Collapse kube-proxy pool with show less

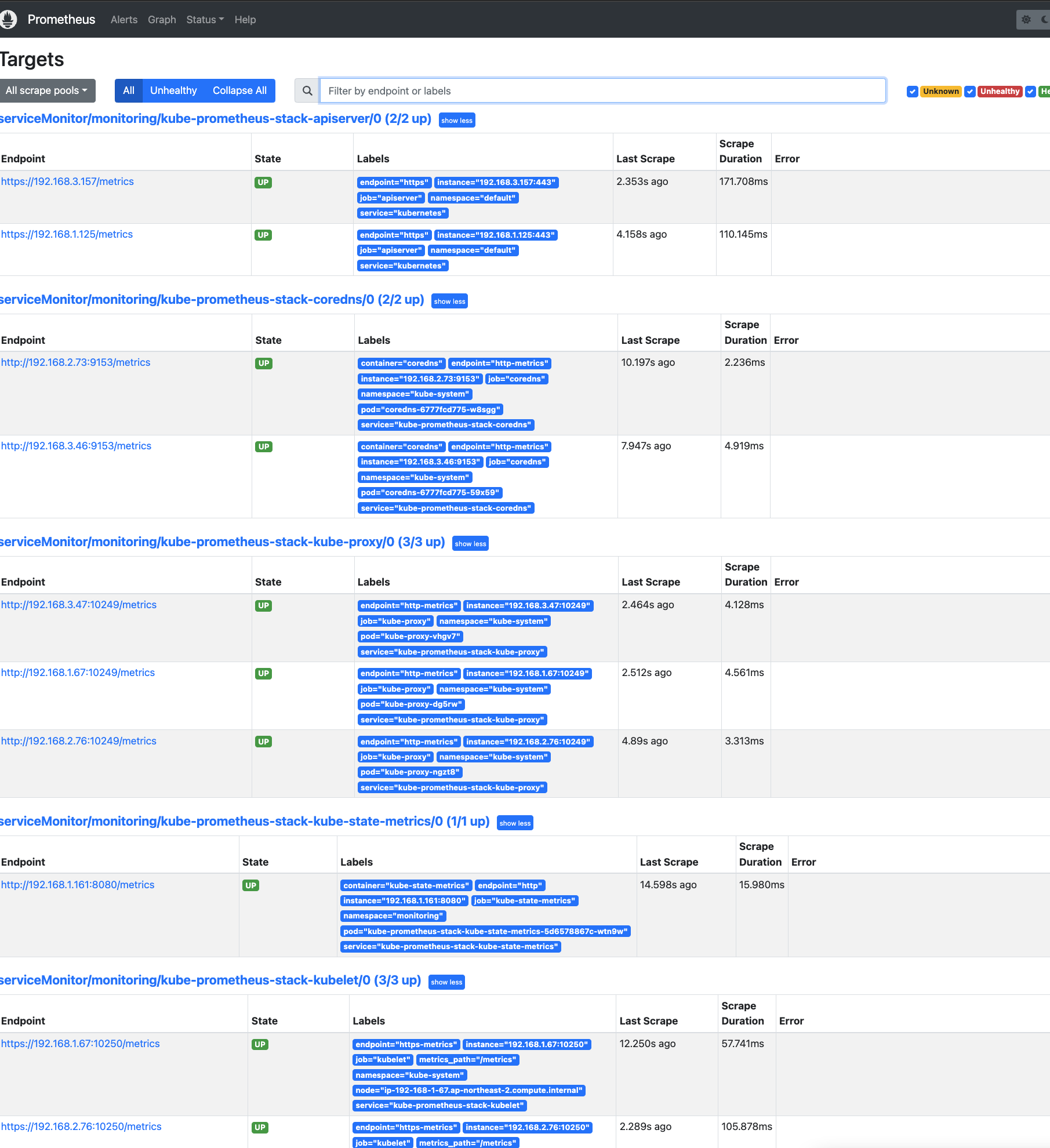(x=470, y=543)
